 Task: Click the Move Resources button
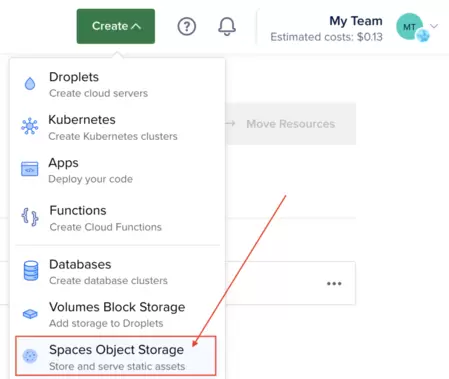tap(290, 124)
